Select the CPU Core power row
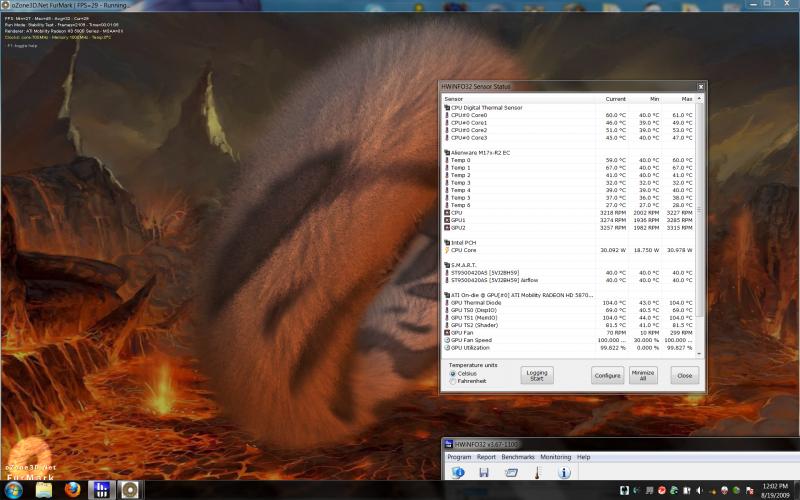Viewport: 800px width, 500px height. tap(568, 251)
